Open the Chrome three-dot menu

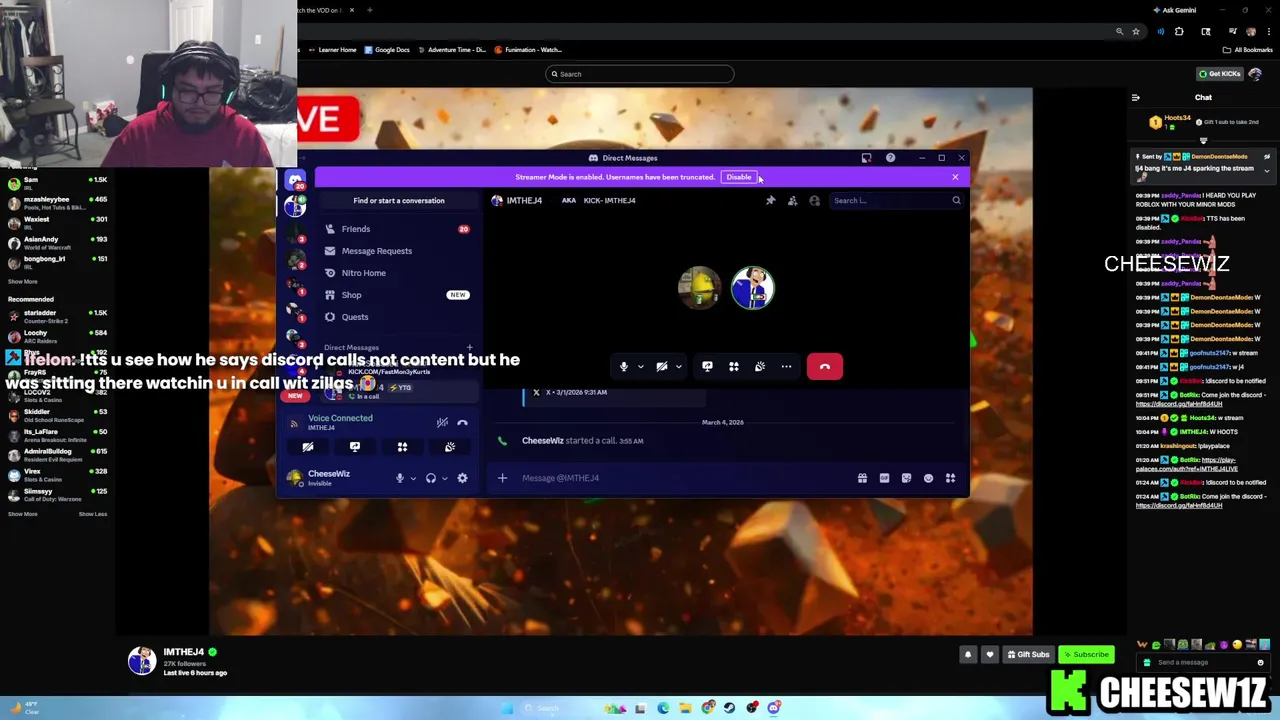[x=1267, y=32]
